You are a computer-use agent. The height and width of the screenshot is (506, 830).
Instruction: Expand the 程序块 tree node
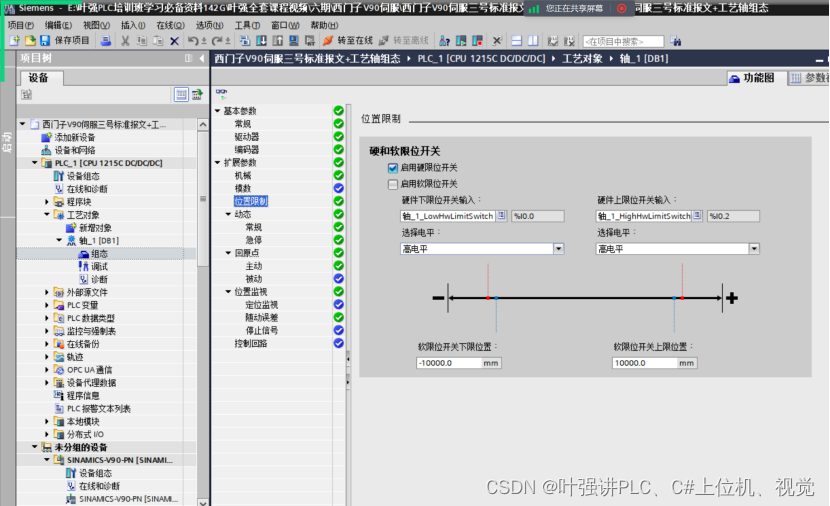pyautogui.click(x=47, y=202)
